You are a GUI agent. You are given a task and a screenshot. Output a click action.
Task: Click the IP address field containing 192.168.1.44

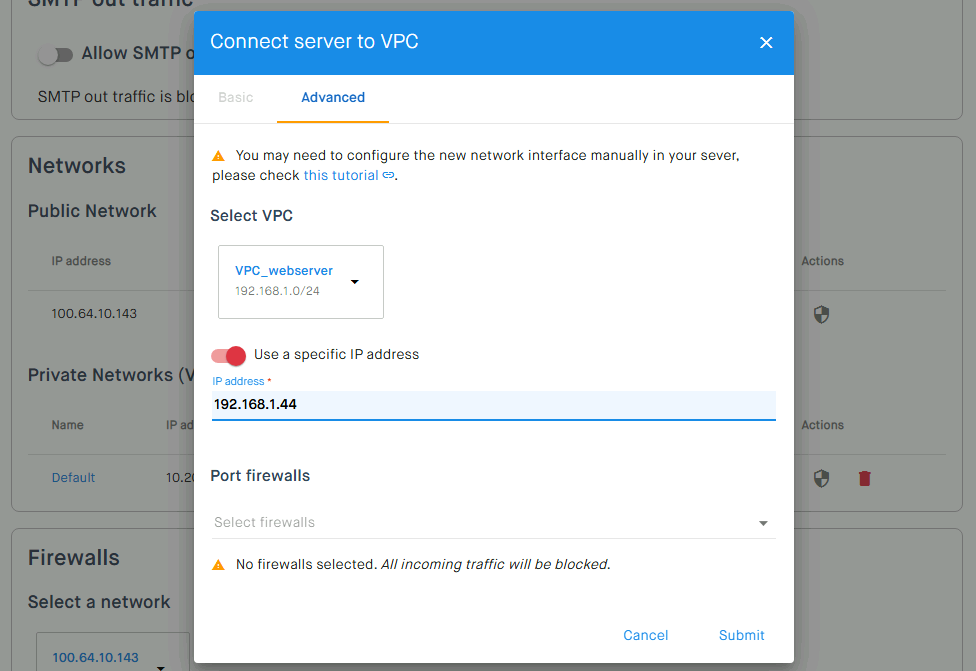(493, 405)
